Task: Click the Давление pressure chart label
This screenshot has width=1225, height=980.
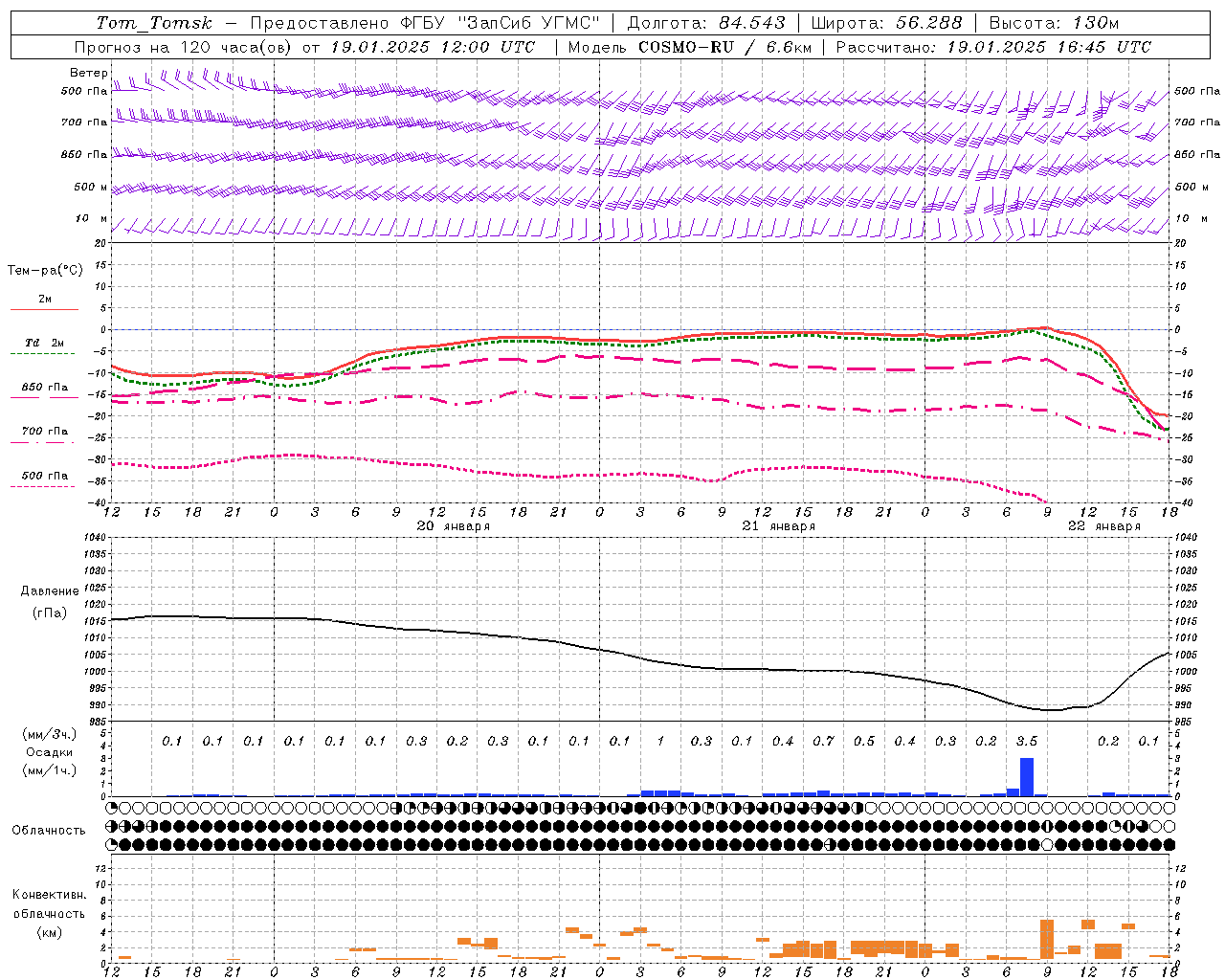Action: (x=50, y=591)
